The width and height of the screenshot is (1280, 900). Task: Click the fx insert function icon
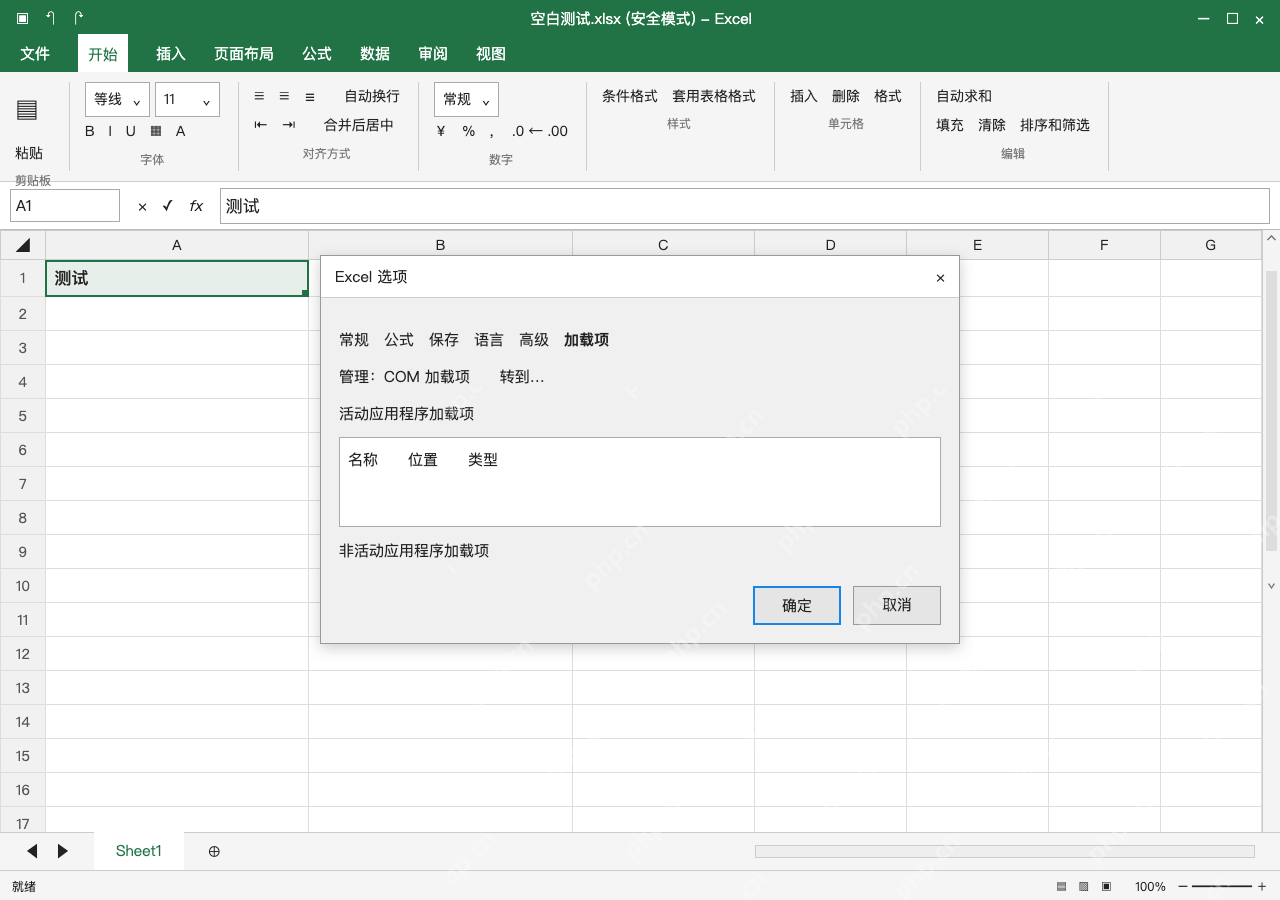point(197,206)
